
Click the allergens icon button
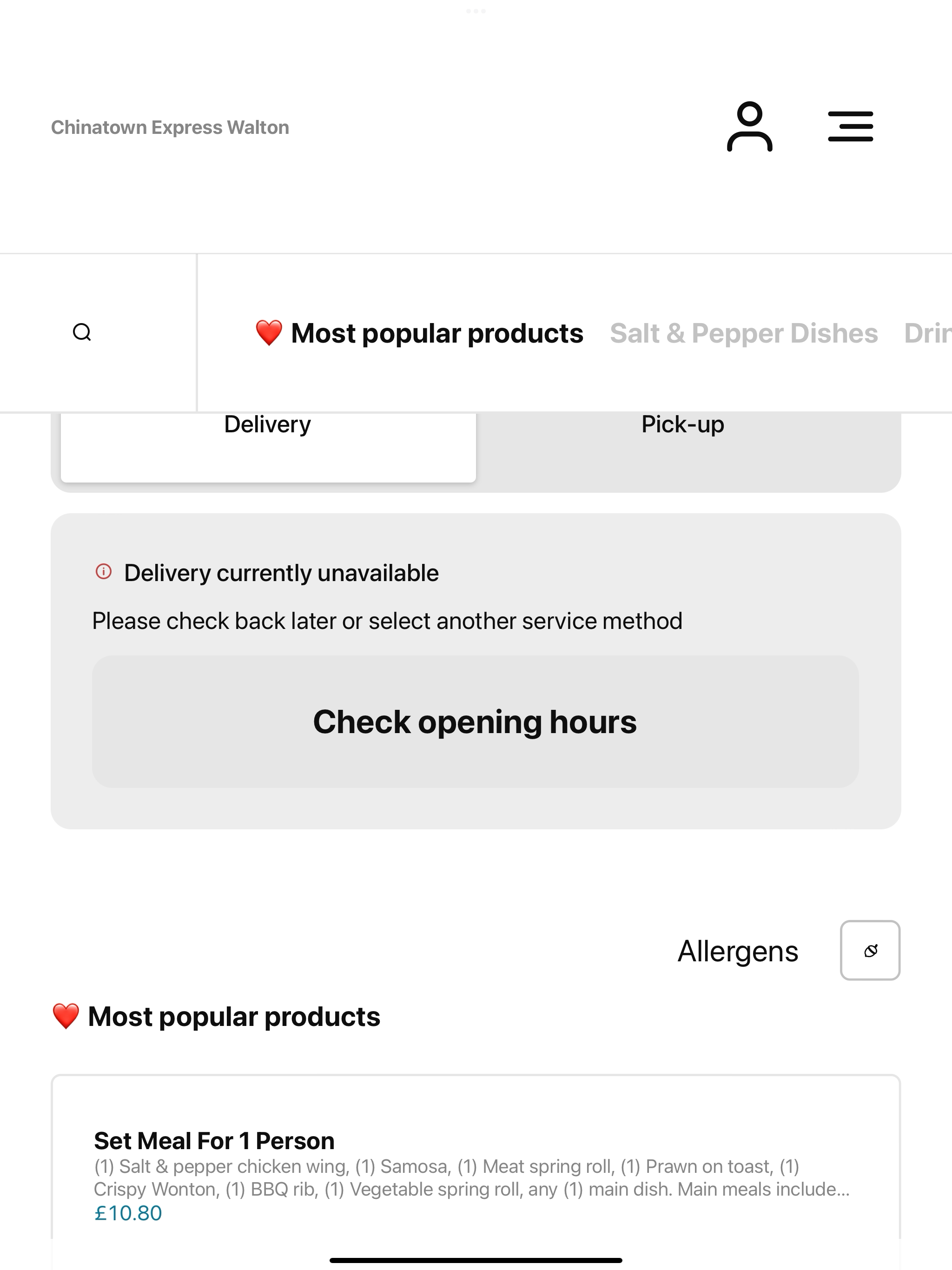pyautogui.click(x=870, y=950)
